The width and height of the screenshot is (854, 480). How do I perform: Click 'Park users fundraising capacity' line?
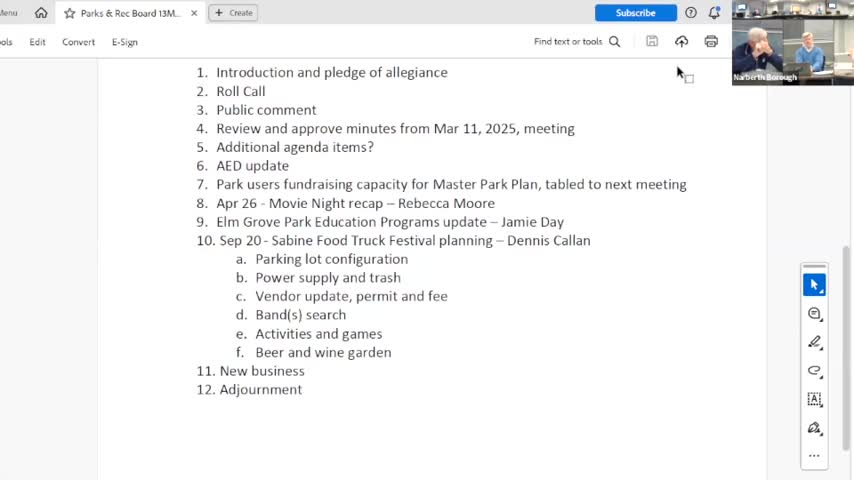[451, 184]
